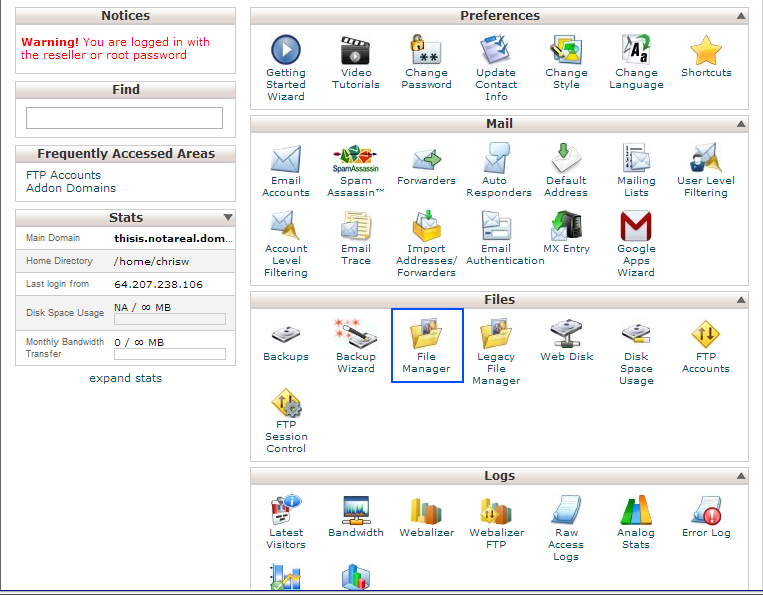Screen dimensions: 763x595
Task: Open Raw Access Logs
Action: click(566, 528)
